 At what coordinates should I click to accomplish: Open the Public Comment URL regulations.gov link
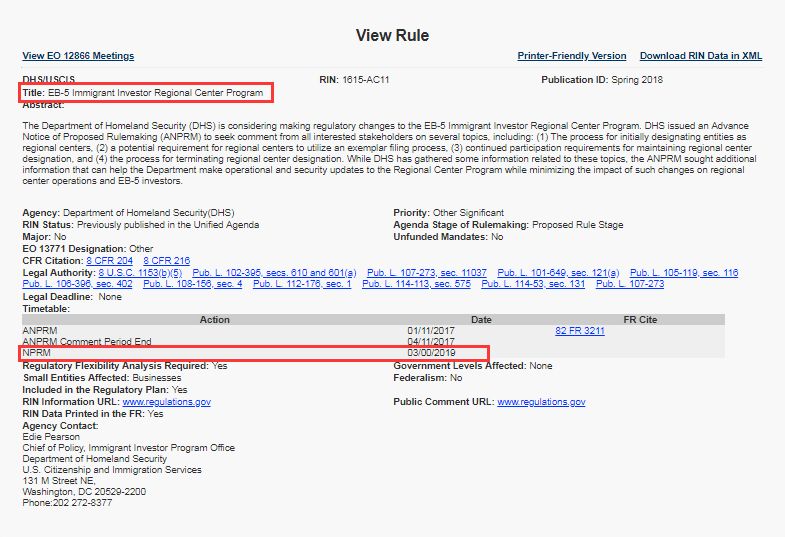tap(541, 402)
